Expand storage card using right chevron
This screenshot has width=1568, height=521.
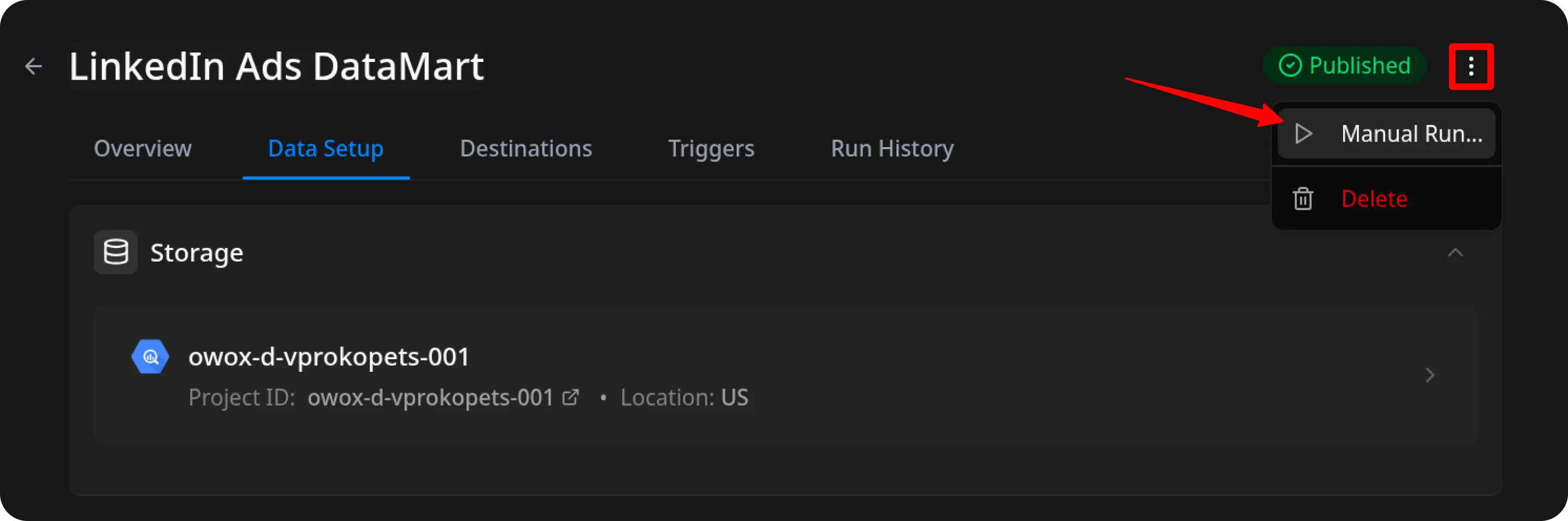1430,375
